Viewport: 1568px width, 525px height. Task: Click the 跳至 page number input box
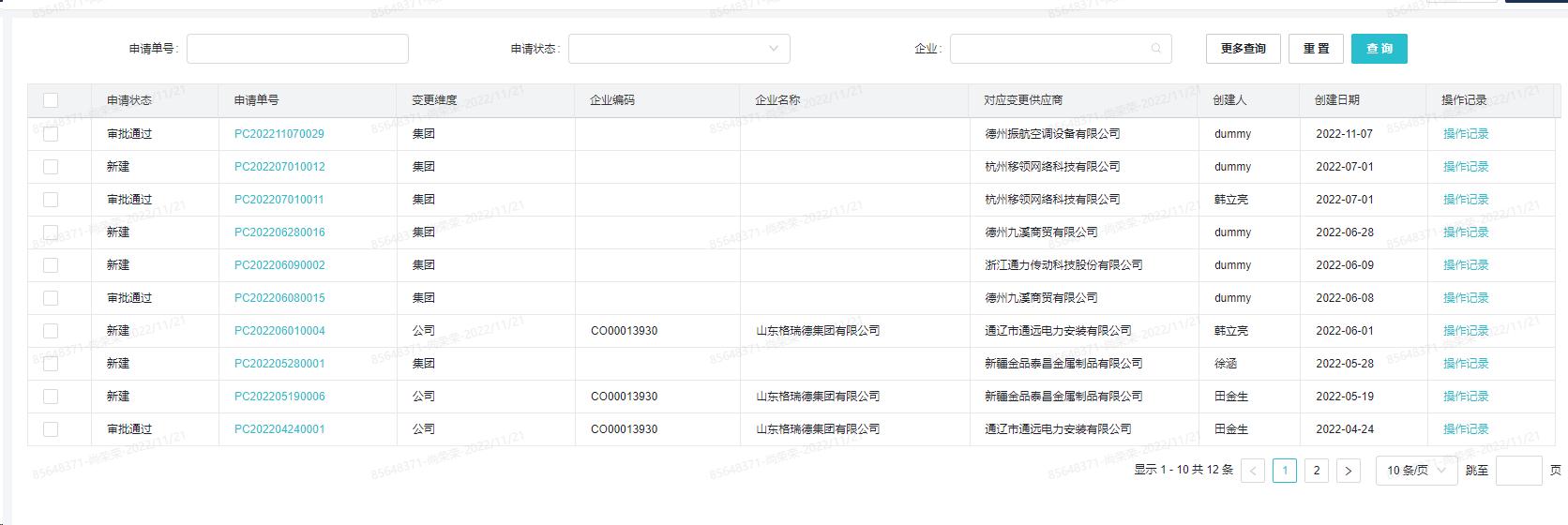pos(1517,471)
